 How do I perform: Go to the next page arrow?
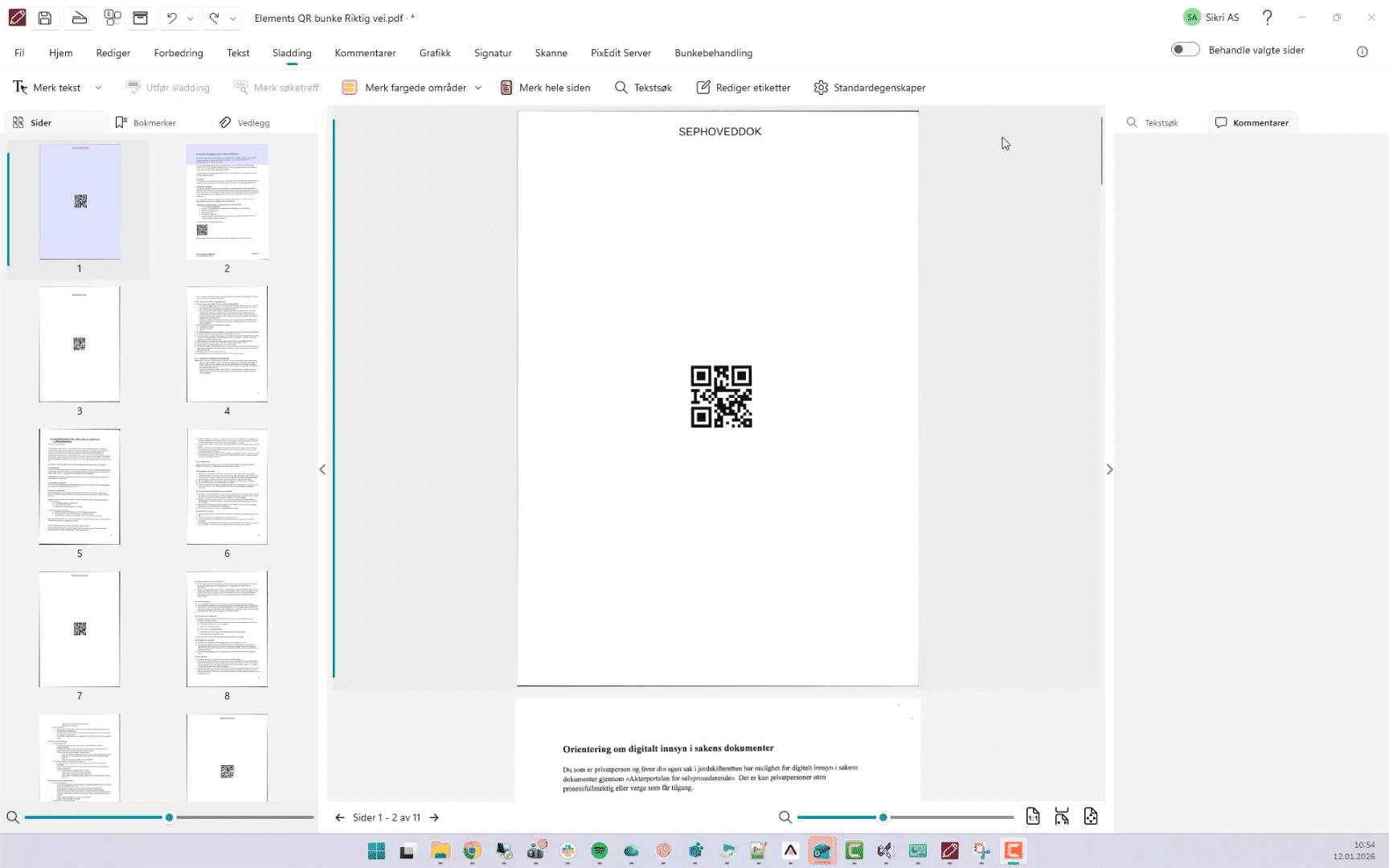tap(434, 817)
